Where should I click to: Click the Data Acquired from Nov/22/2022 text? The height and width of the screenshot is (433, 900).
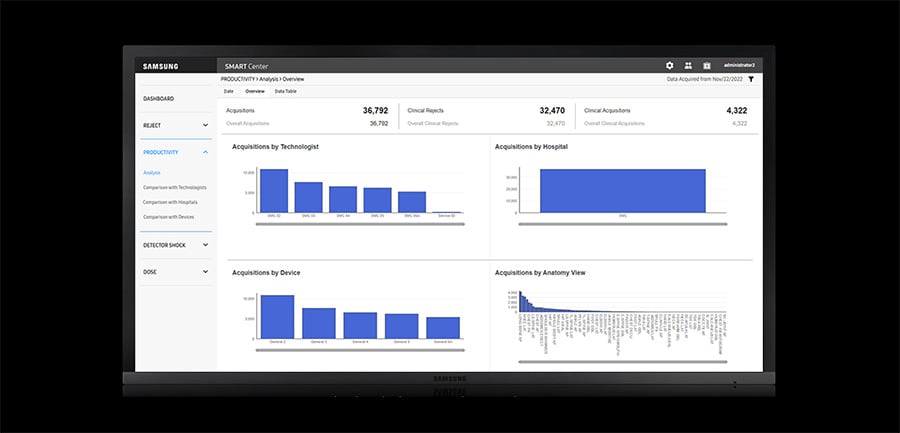pos(705,79)
